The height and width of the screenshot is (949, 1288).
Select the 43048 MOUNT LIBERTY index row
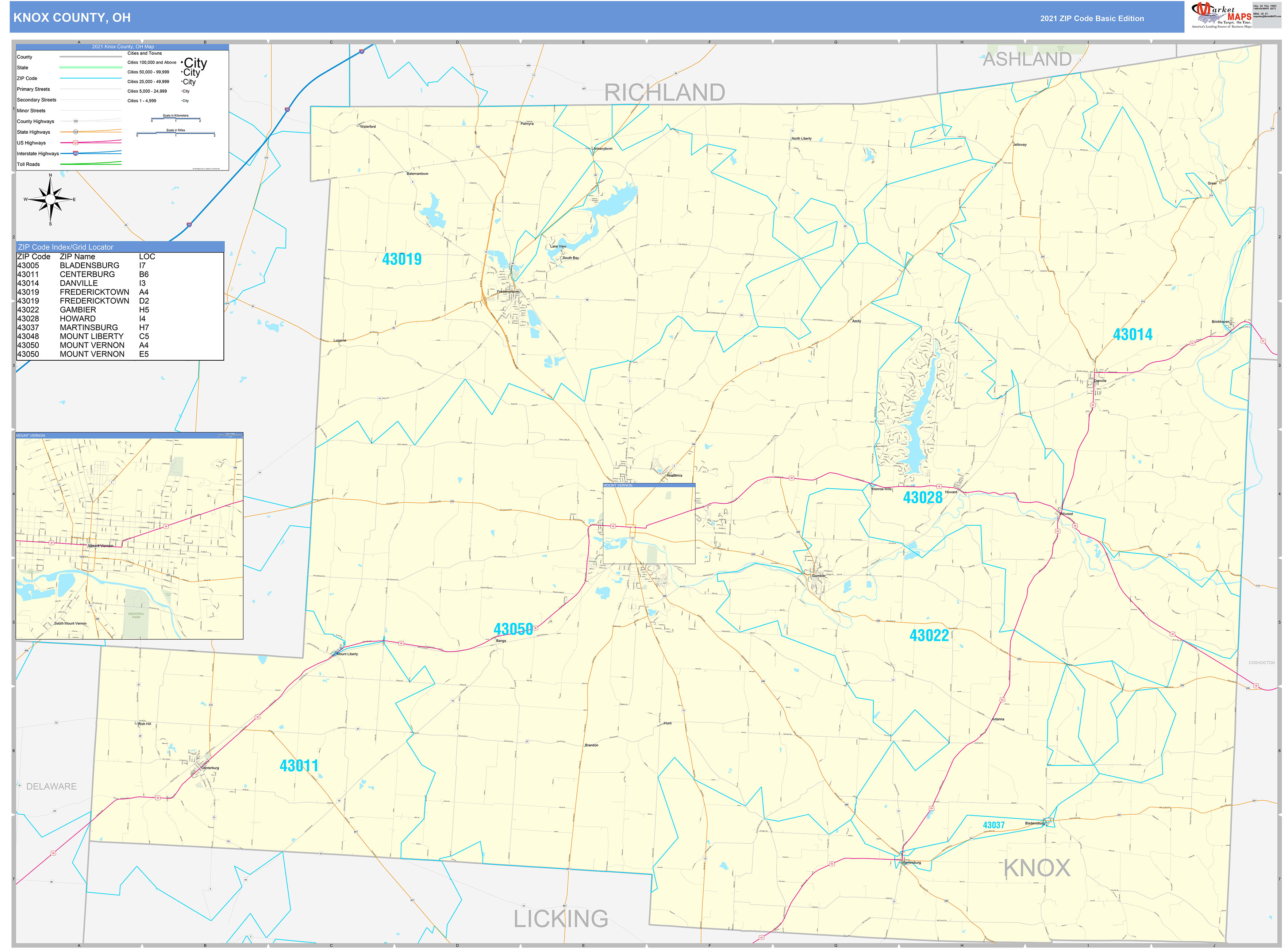[119, 337]
